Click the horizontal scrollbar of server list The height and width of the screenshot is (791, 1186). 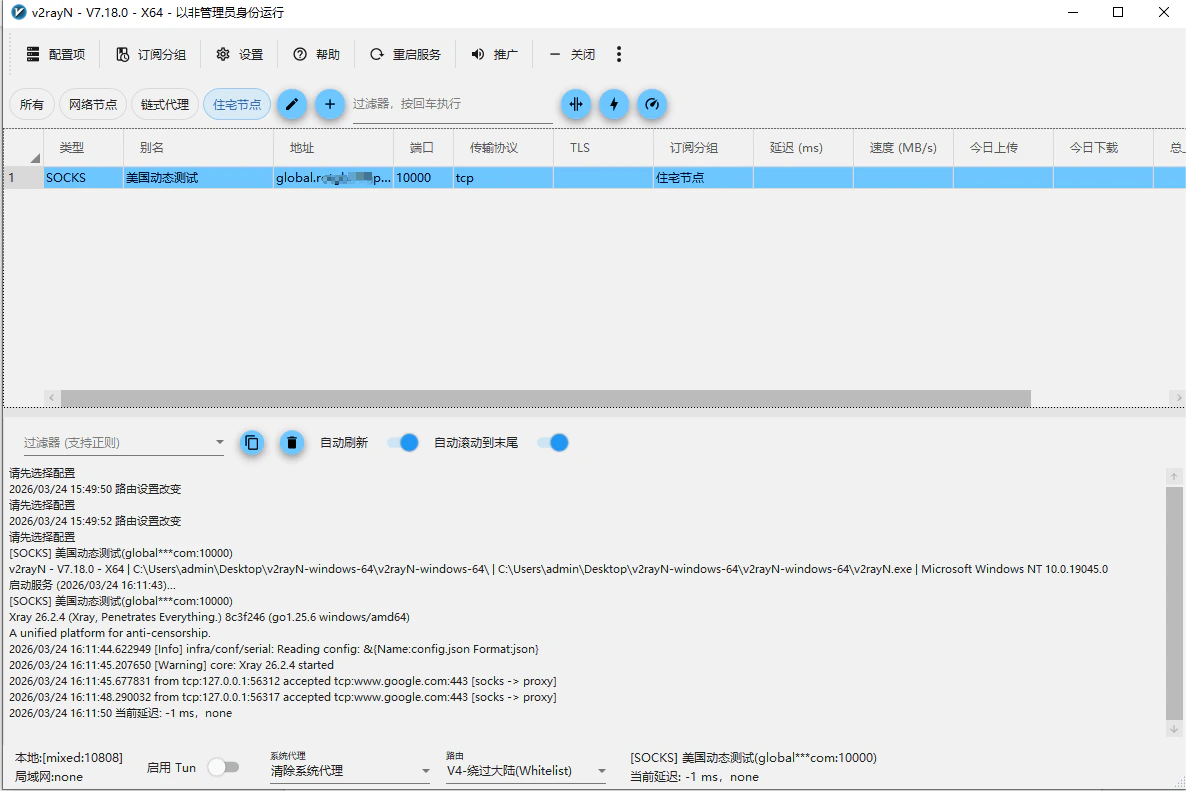[x=545, y=398]
